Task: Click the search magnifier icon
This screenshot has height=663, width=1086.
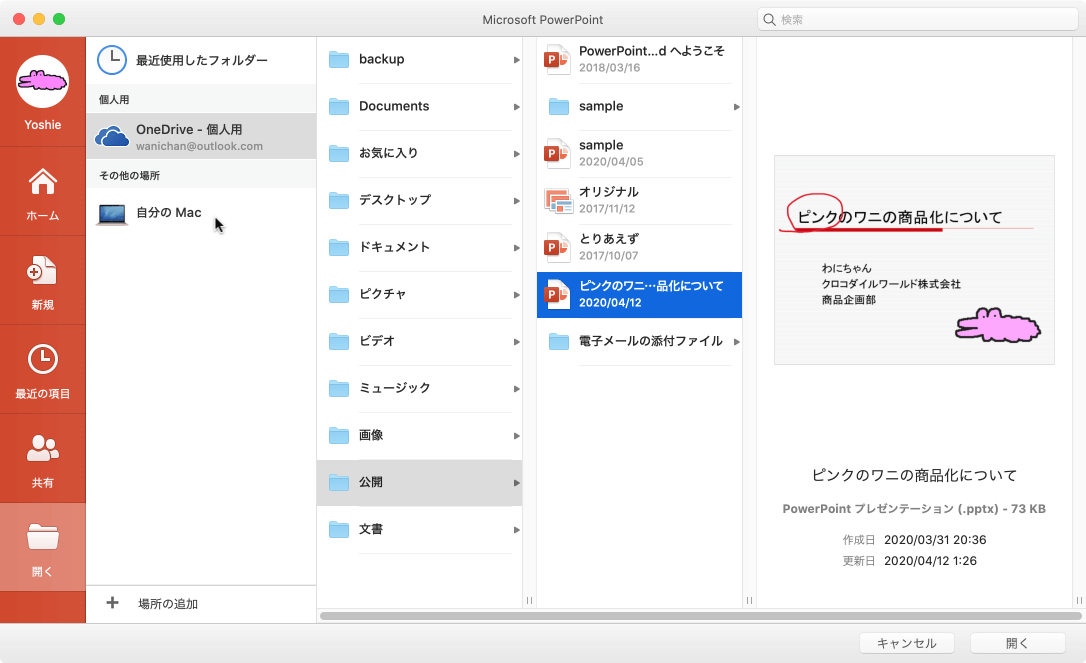Action: coord(769,19)
